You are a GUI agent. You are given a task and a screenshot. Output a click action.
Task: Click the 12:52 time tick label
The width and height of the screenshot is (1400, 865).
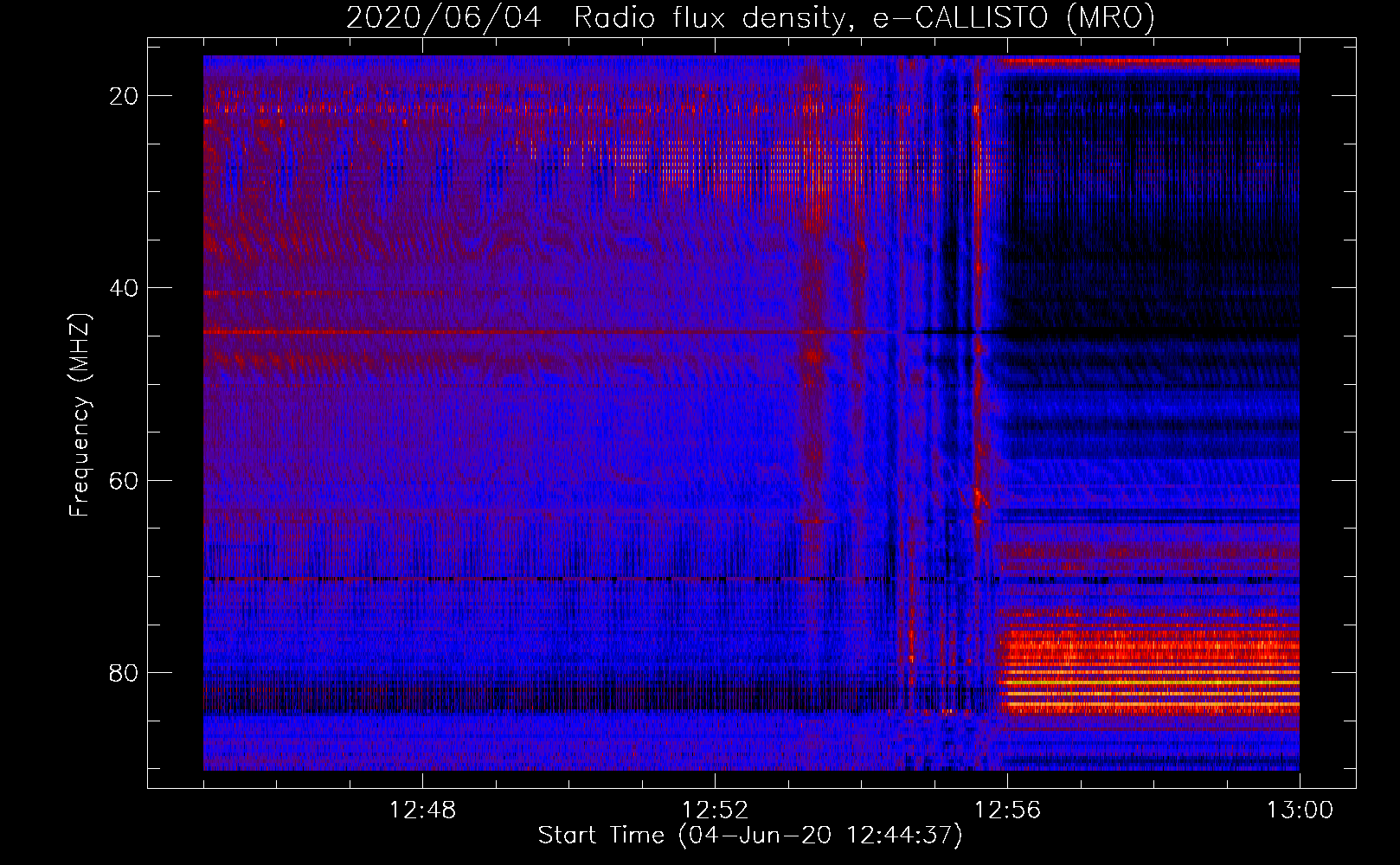coord(715,811)
